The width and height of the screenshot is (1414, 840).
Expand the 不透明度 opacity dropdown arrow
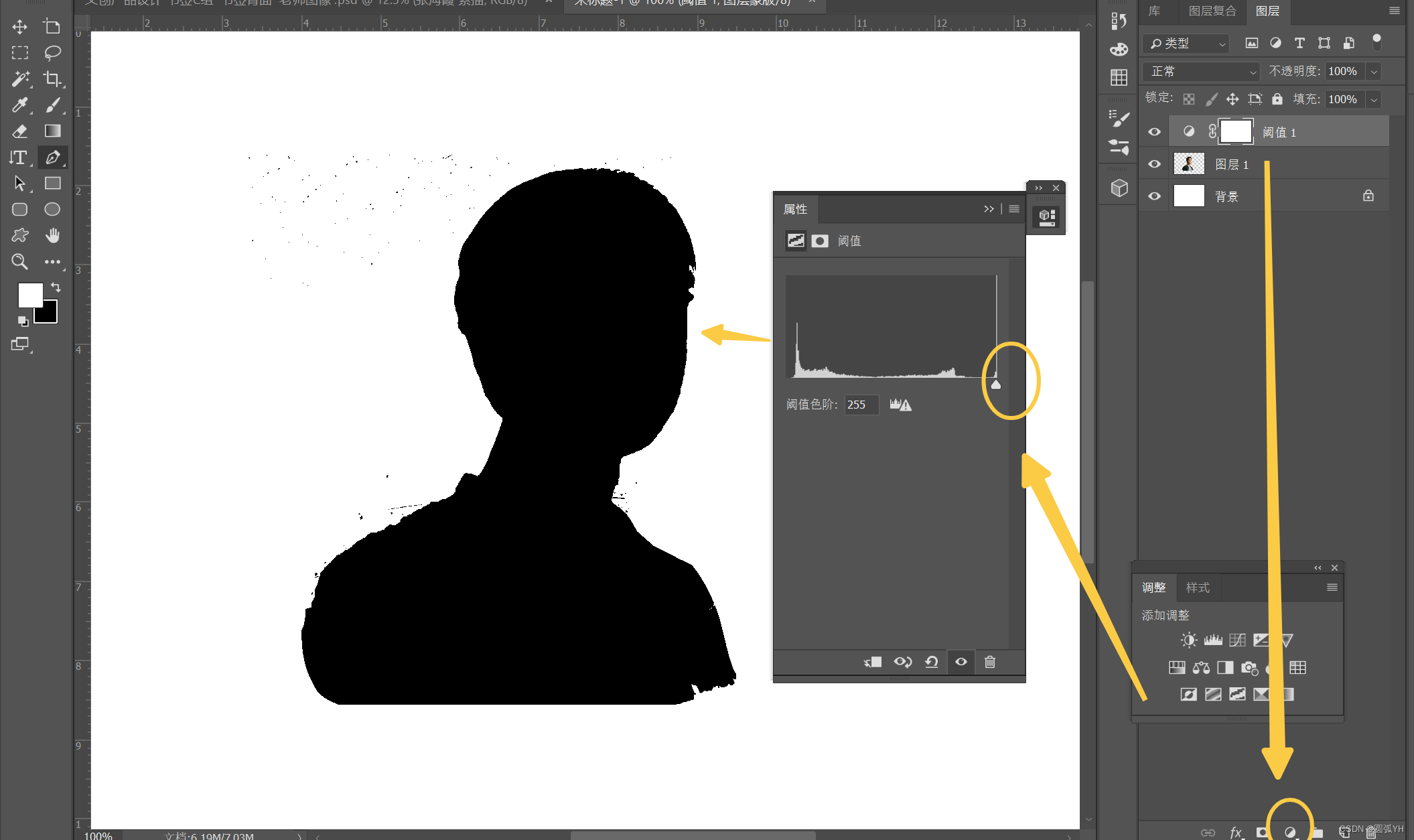pos(1374,72)
